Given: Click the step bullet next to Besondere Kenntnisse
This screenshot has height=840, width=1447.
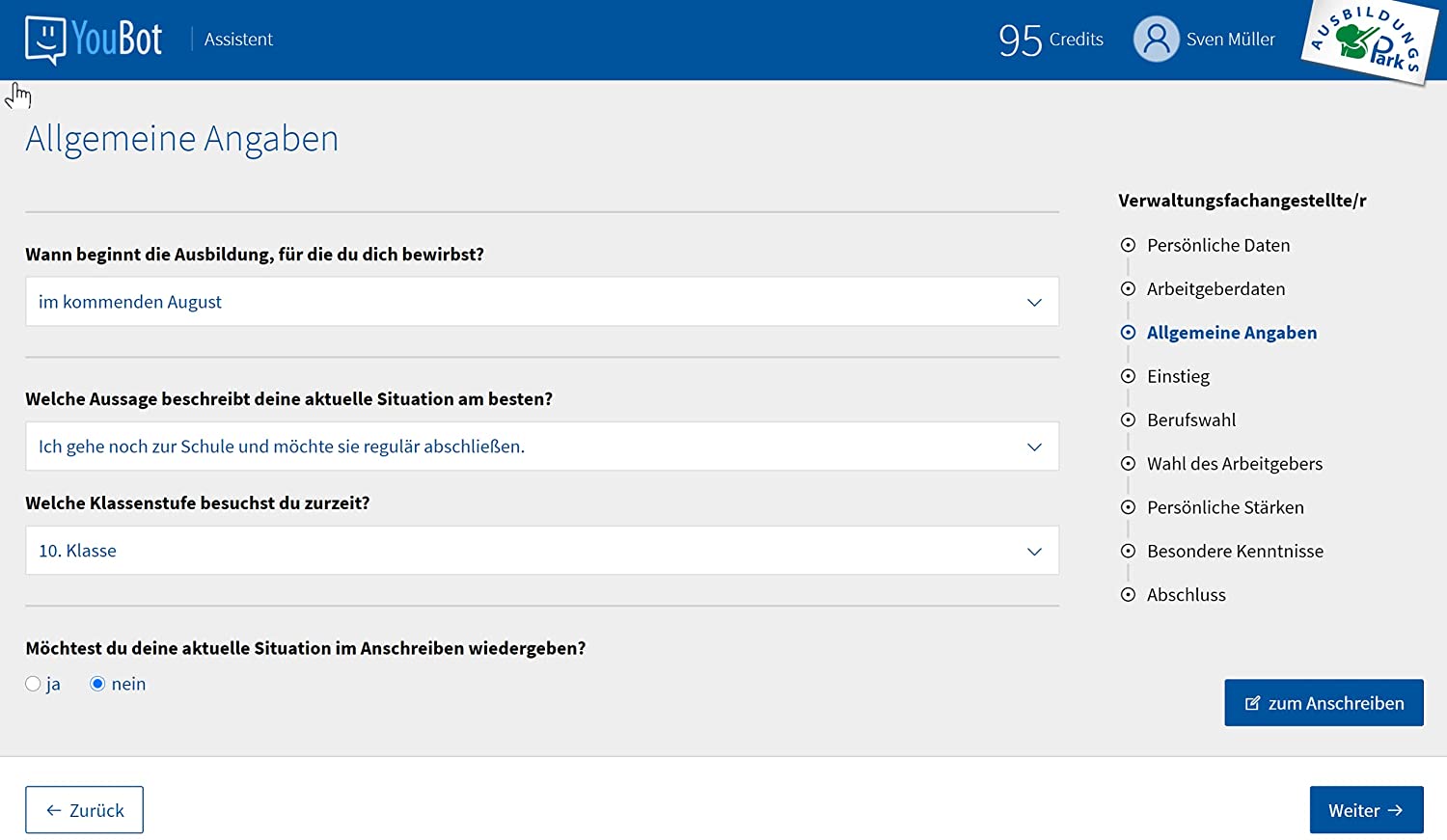Looking at the screenshot, I should (1128, 551).
